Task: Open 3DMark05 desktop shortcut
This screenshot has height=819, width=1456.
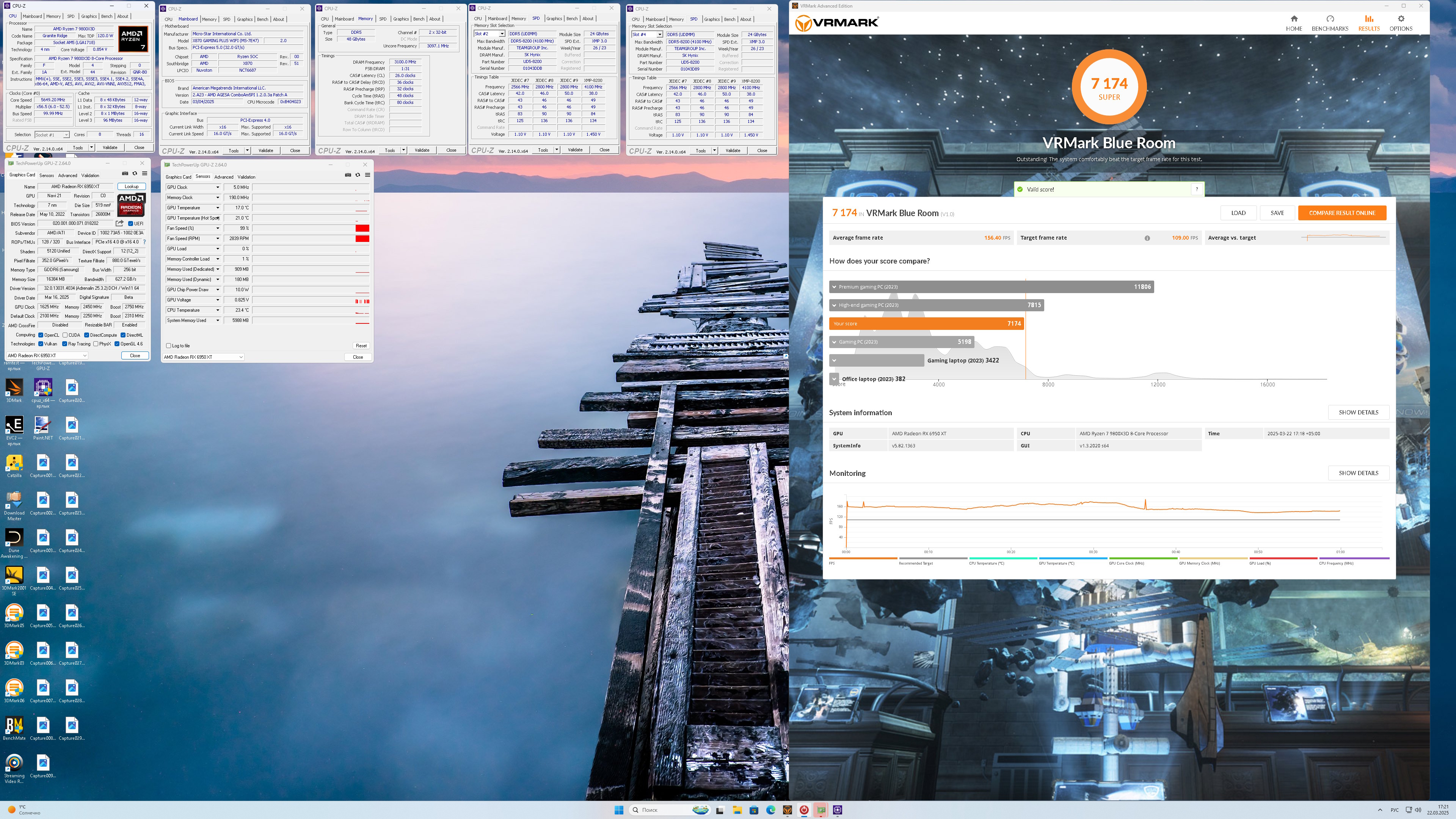Action: (x=14, y=615)
